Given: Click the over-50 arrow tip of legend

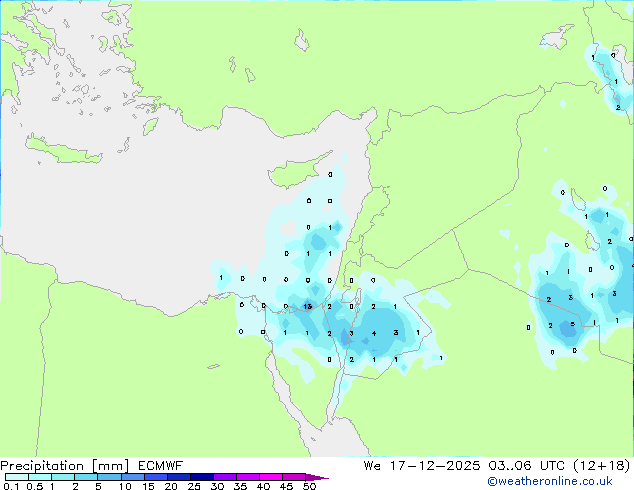Looking at the screenshot, I should point(317,477).
